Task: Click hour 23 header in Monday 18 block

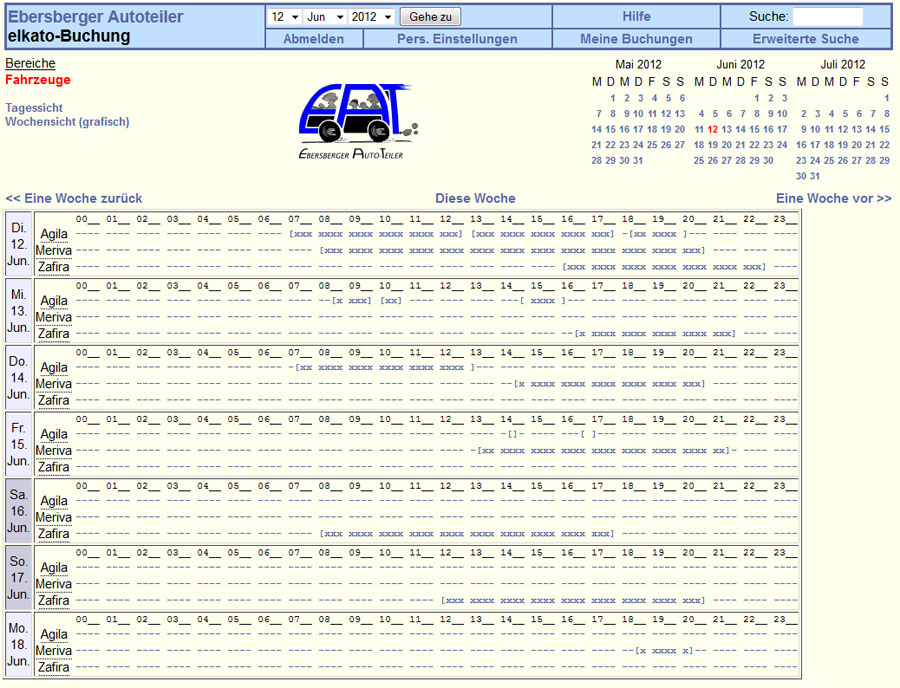Action: point(785,619)
